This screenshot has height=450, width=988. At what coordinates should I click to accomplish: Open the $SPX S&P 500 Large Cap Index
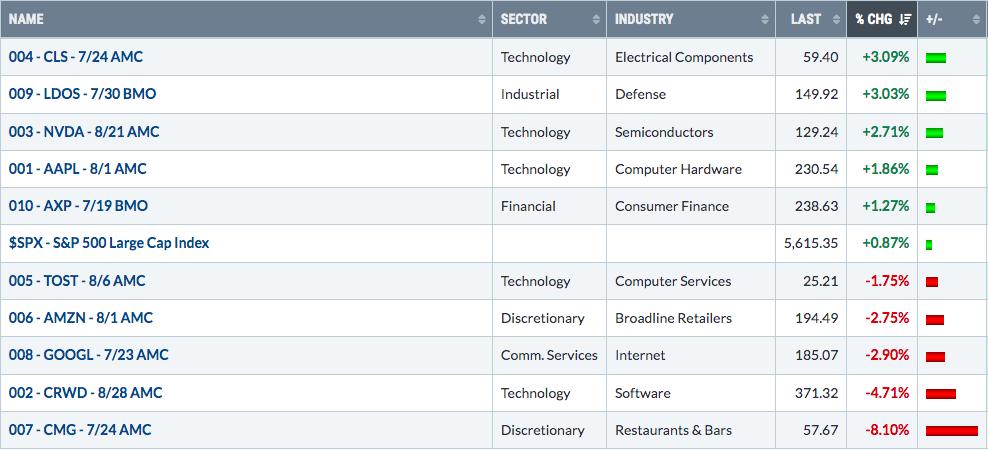109,243
